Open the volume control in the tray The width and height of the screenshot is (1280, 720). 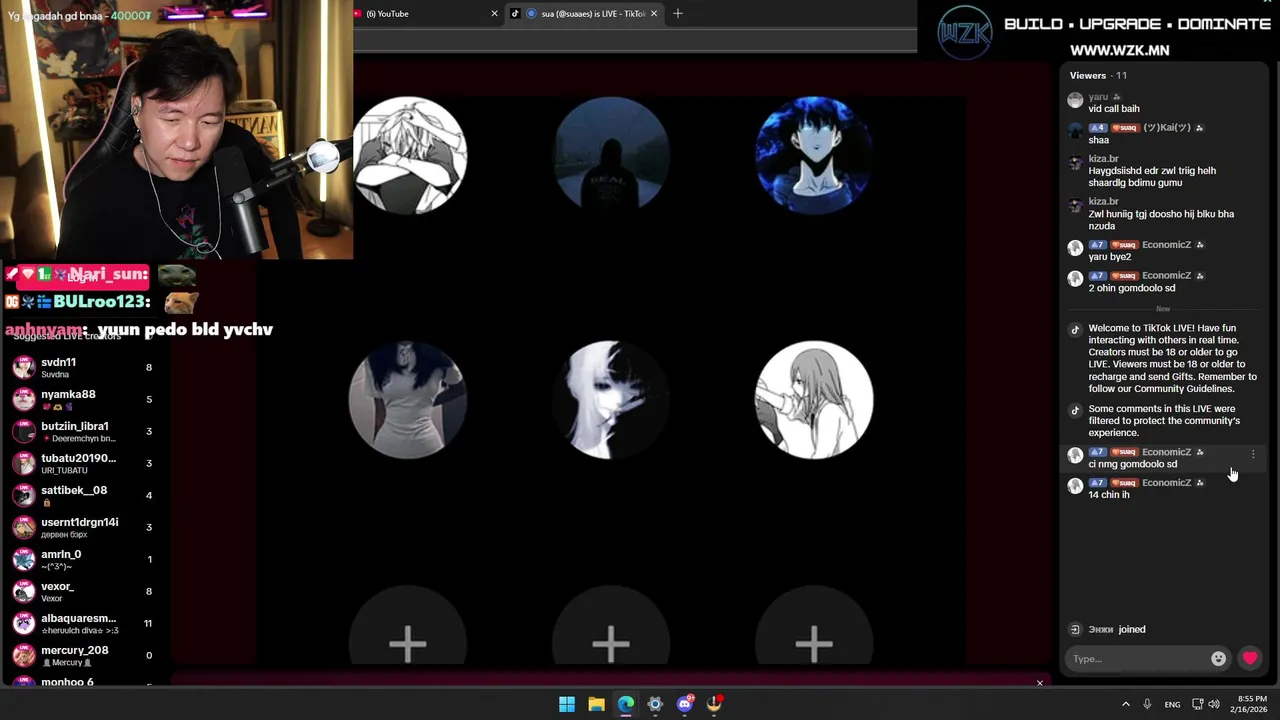click(1214, 704)
